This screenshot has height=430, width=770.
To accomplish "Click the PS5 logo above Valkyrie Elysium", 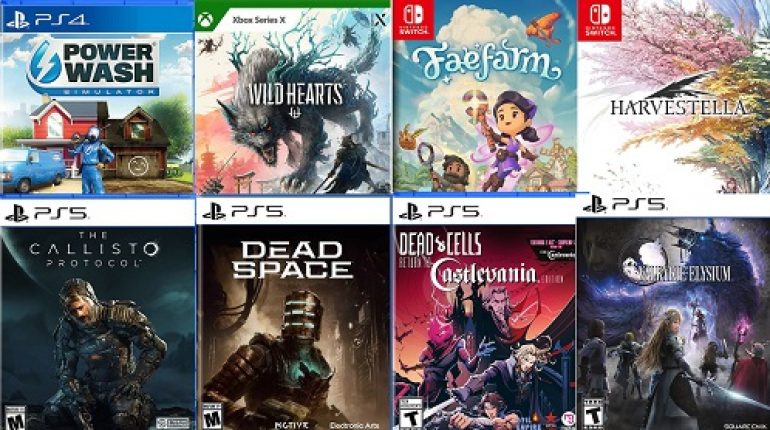I will [x=624, y=204].
